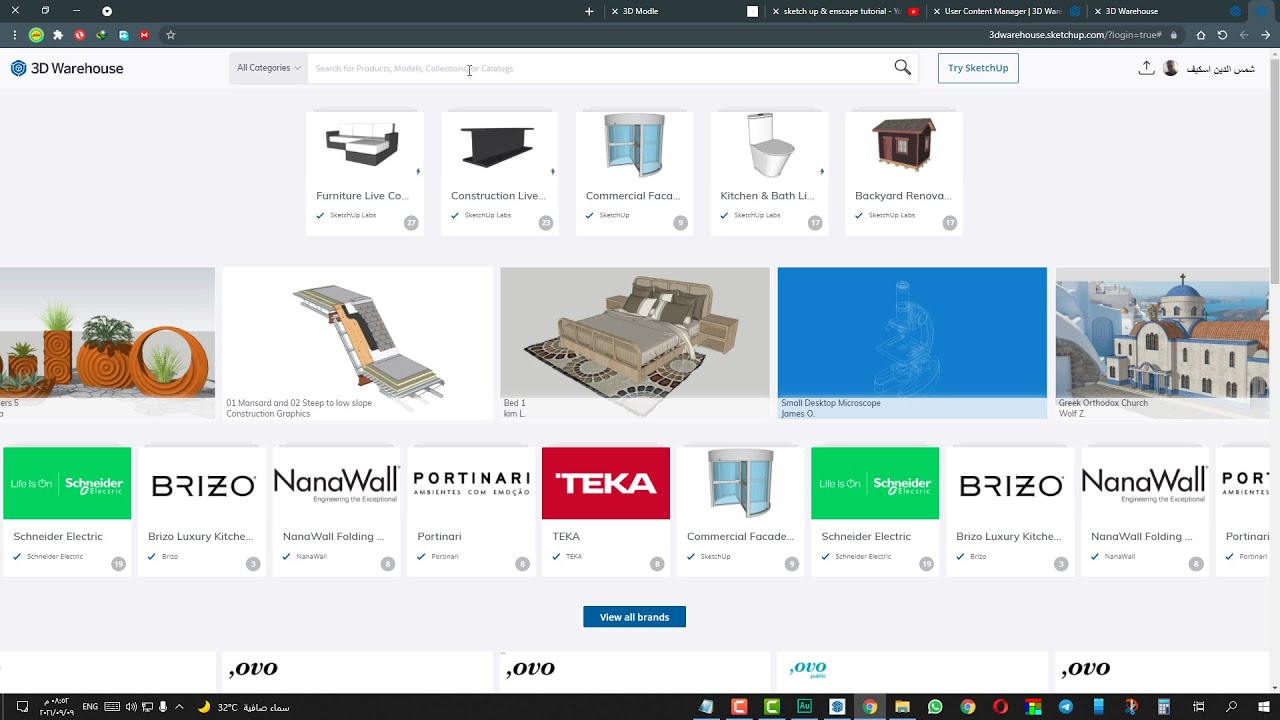Open a new browser tab with plus

pos(589,11)
